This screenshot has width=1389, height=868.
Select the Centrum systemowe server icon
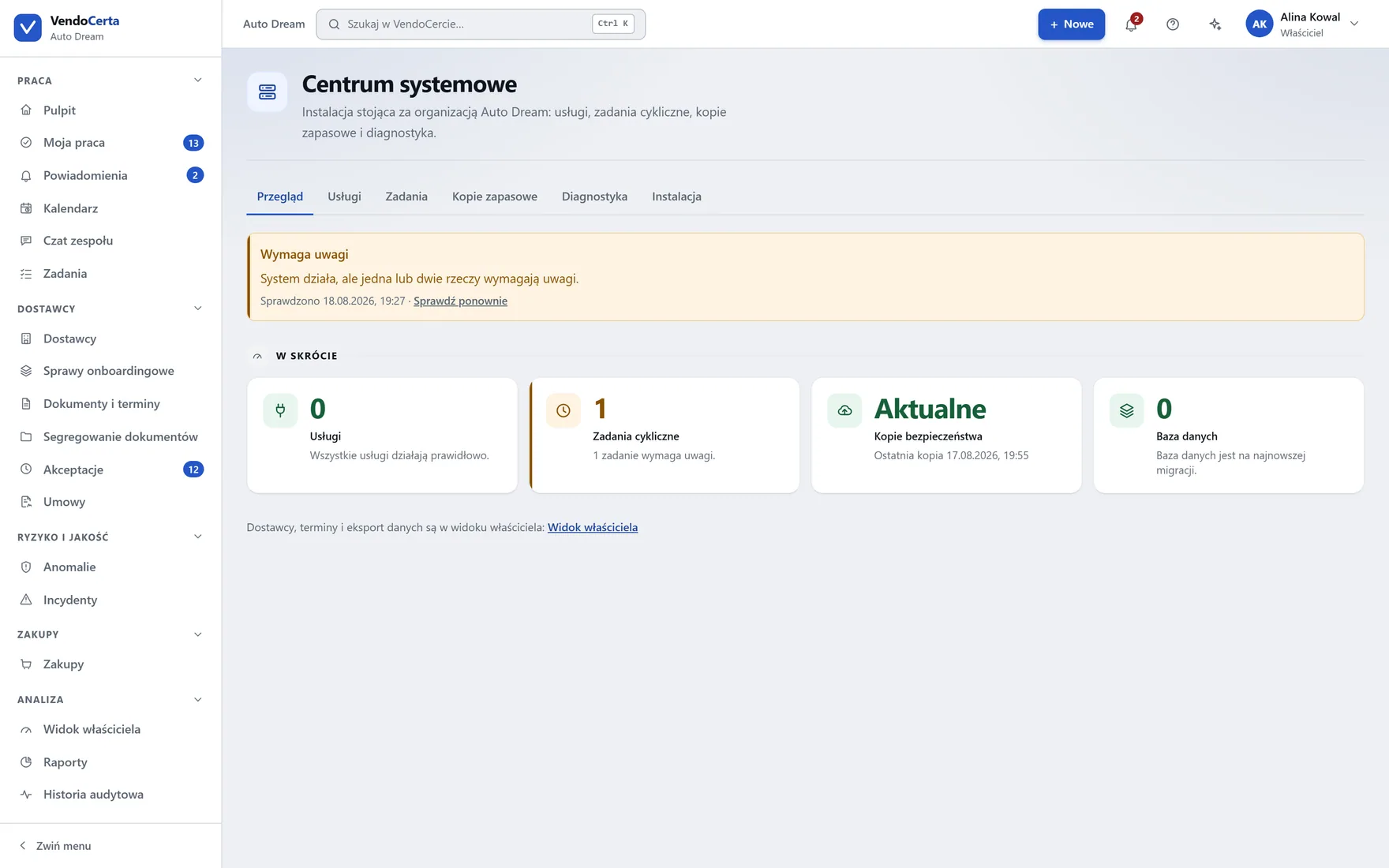pos(268,92)
